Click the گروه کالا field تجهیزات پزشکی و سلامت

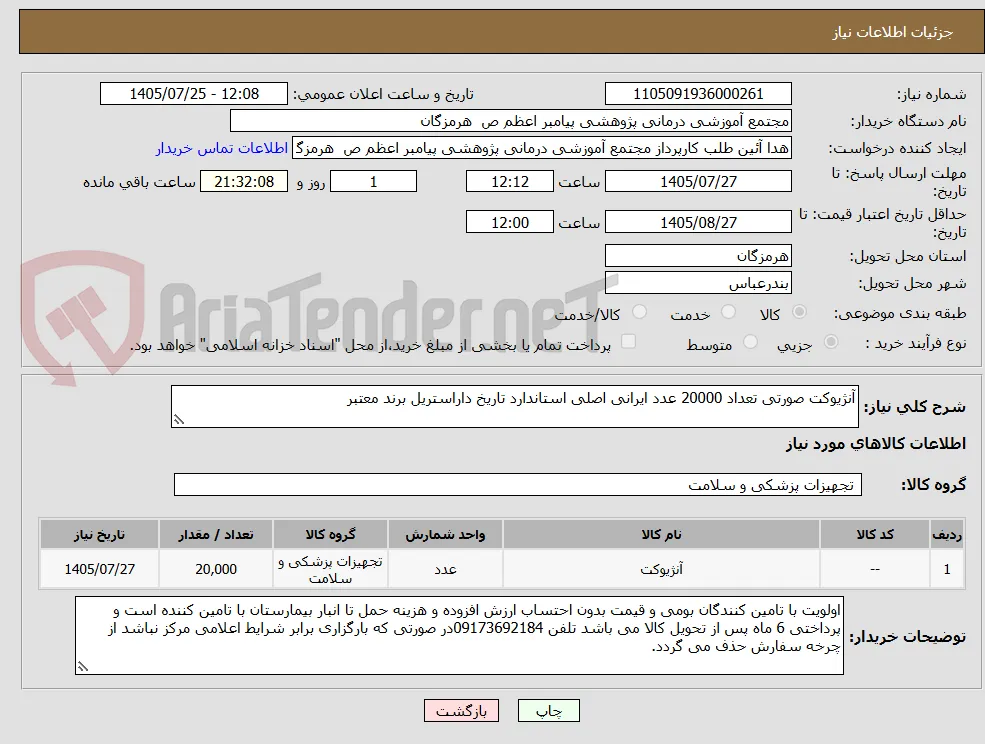point(518,485)
